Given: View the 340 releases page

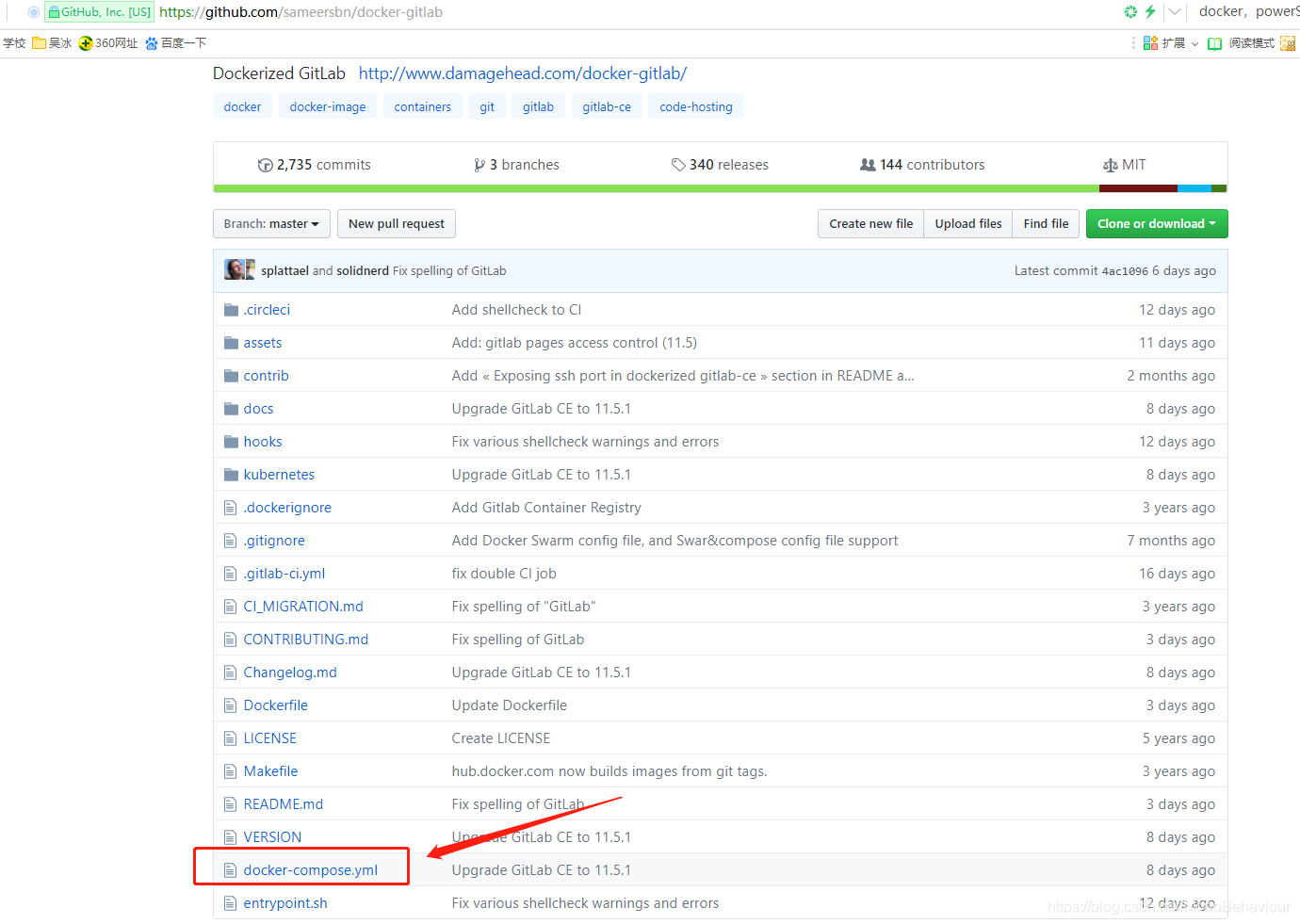Looking at the screenshot, I should (720, 165).
